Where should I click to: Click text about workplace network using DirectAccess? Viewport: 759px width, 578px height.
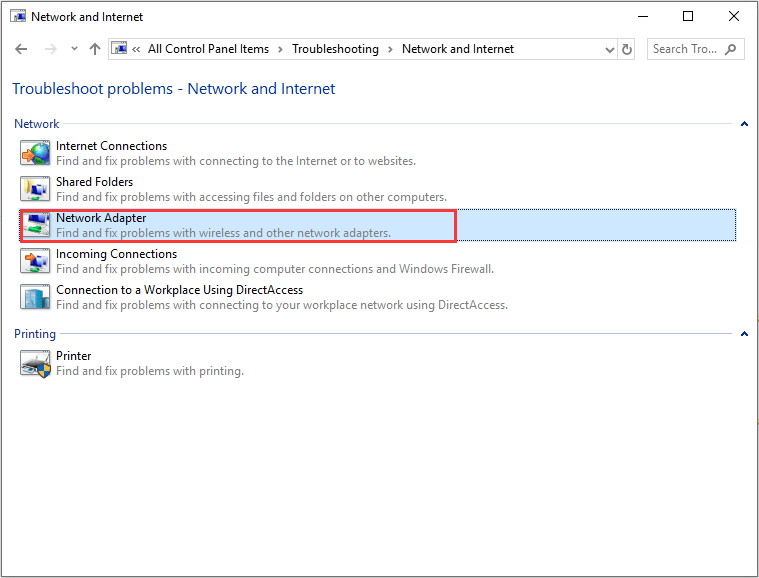(x=282, y=305)
